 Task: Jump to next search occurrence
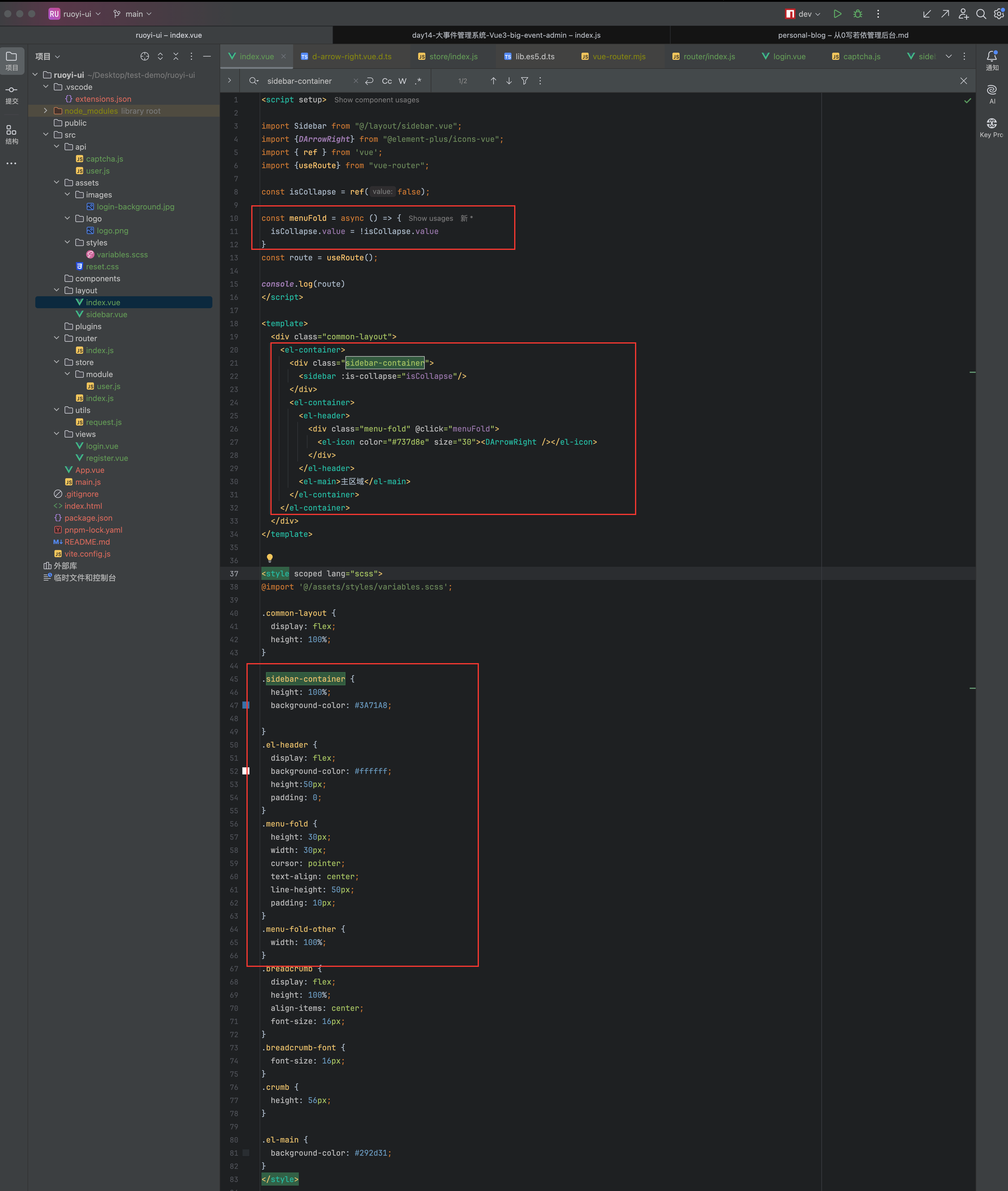(x=508, y=80)
